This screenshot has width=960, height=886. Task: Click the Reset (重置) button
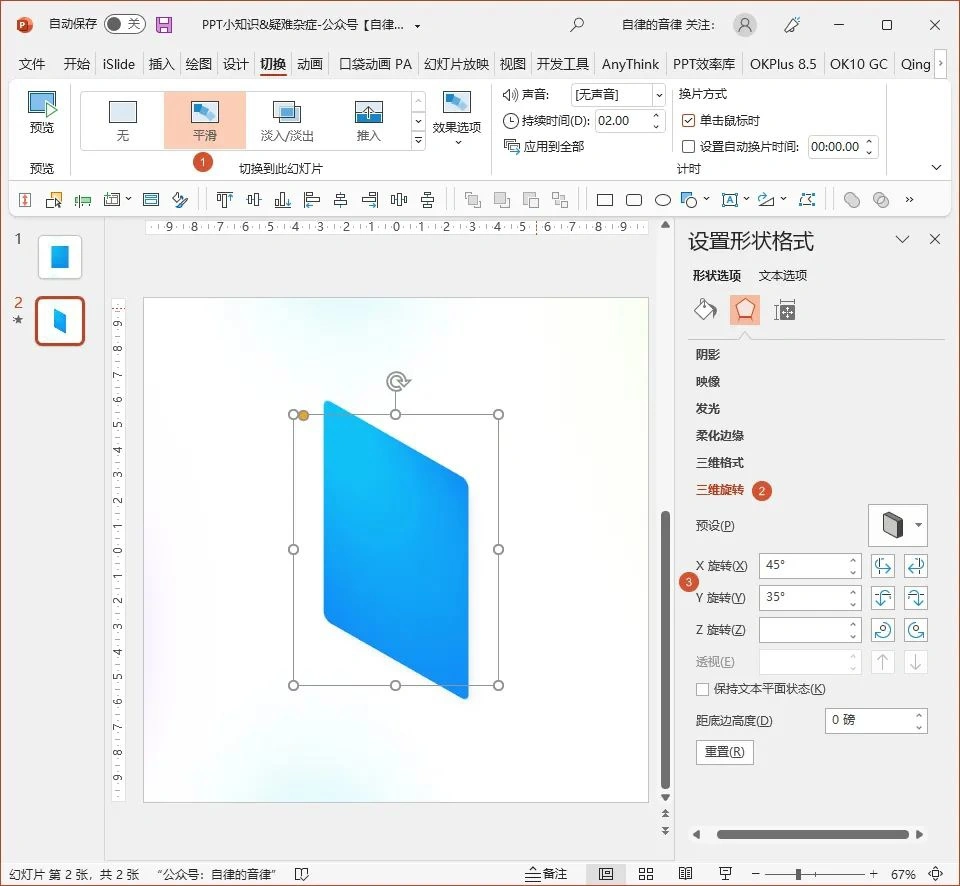(724, 752)
